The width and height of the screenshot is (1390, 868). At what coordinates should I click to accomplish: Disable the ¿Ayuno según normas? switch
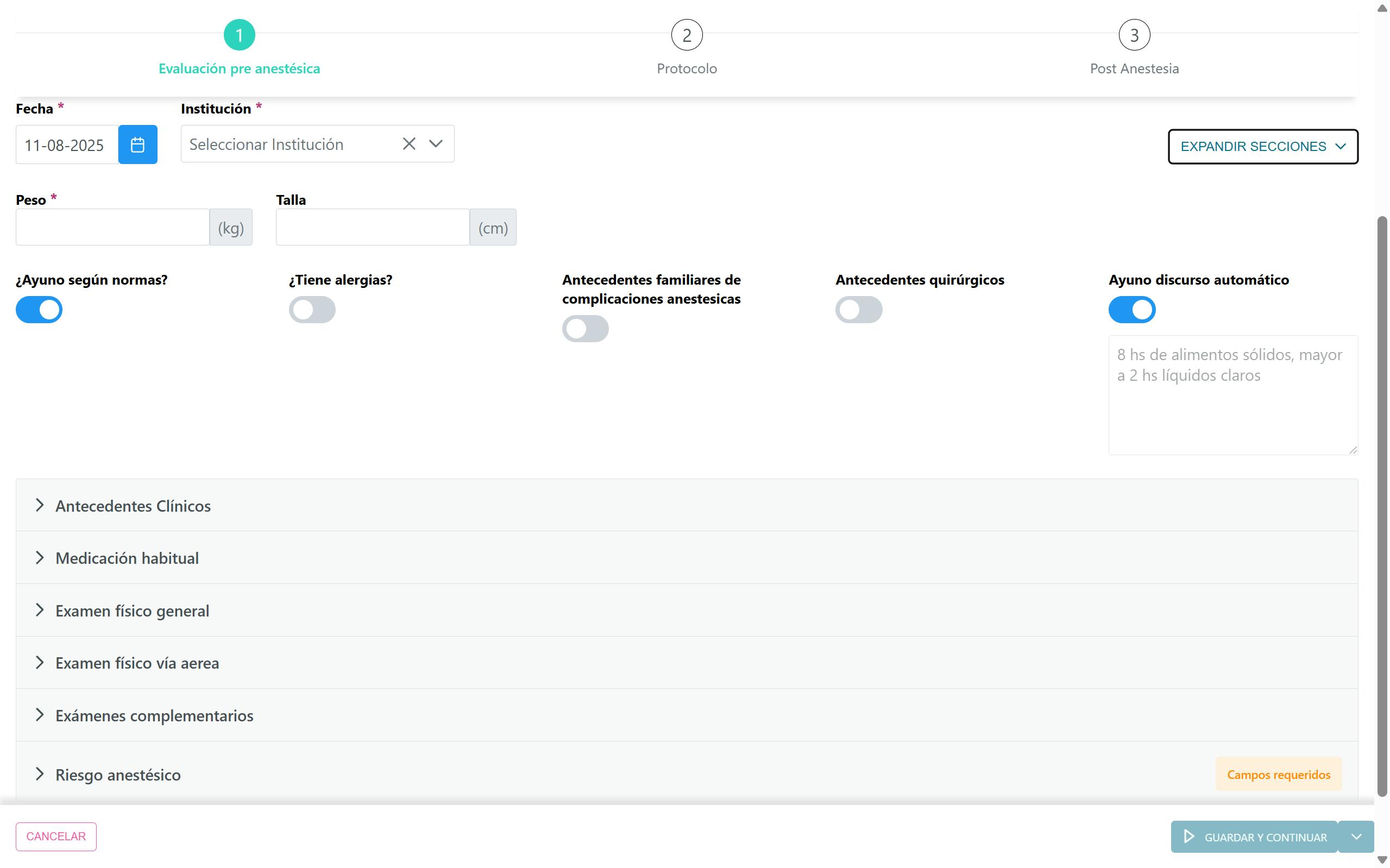point(39,310)
